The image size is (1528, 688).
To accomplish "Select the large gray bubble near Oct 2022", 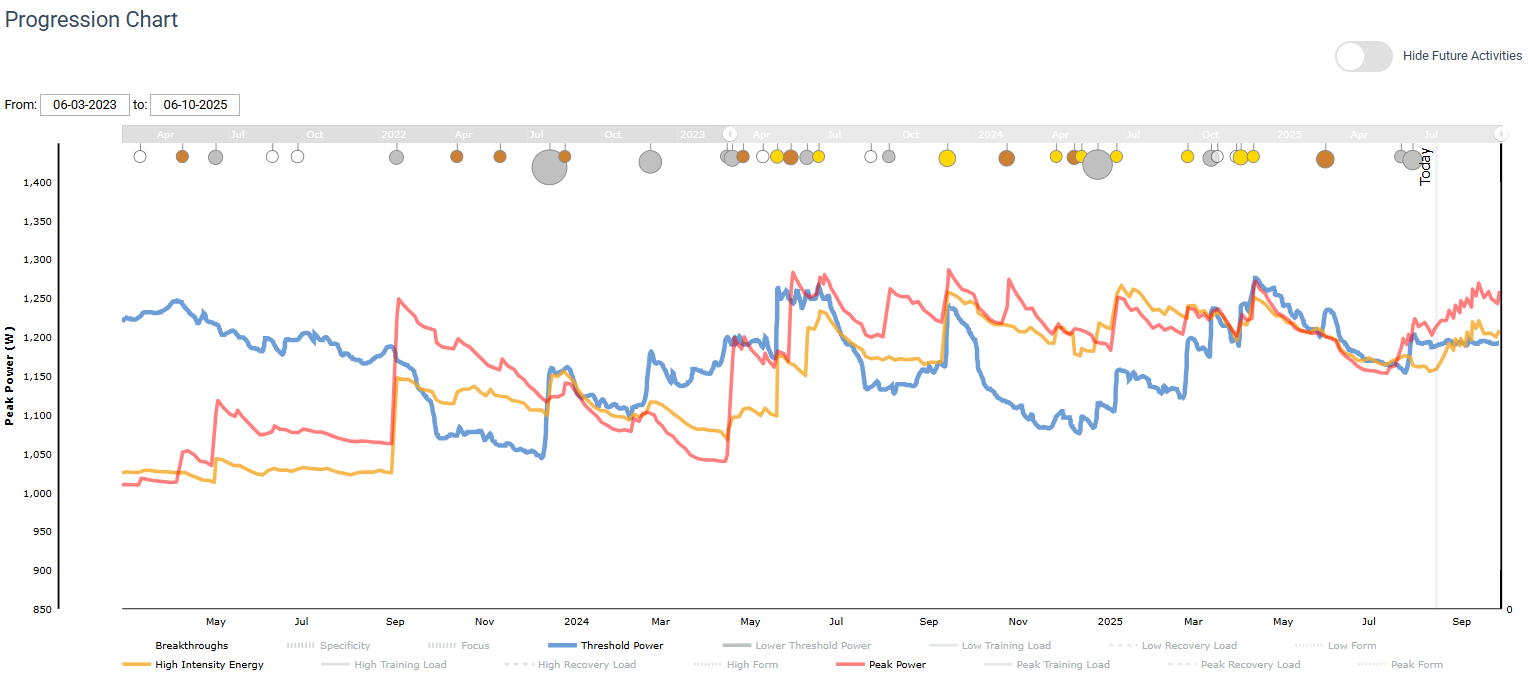I will point(650,161).
